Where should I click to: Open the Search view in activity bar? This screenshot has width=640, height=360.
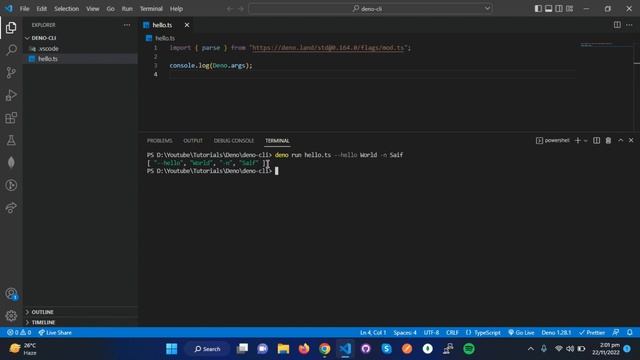(11, 50)
